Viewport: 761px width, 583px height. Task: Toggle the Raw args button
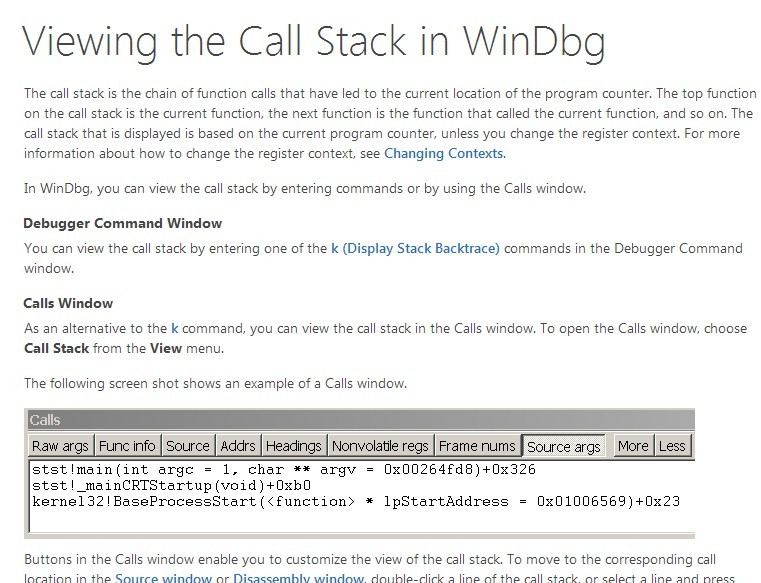(60, 446)
